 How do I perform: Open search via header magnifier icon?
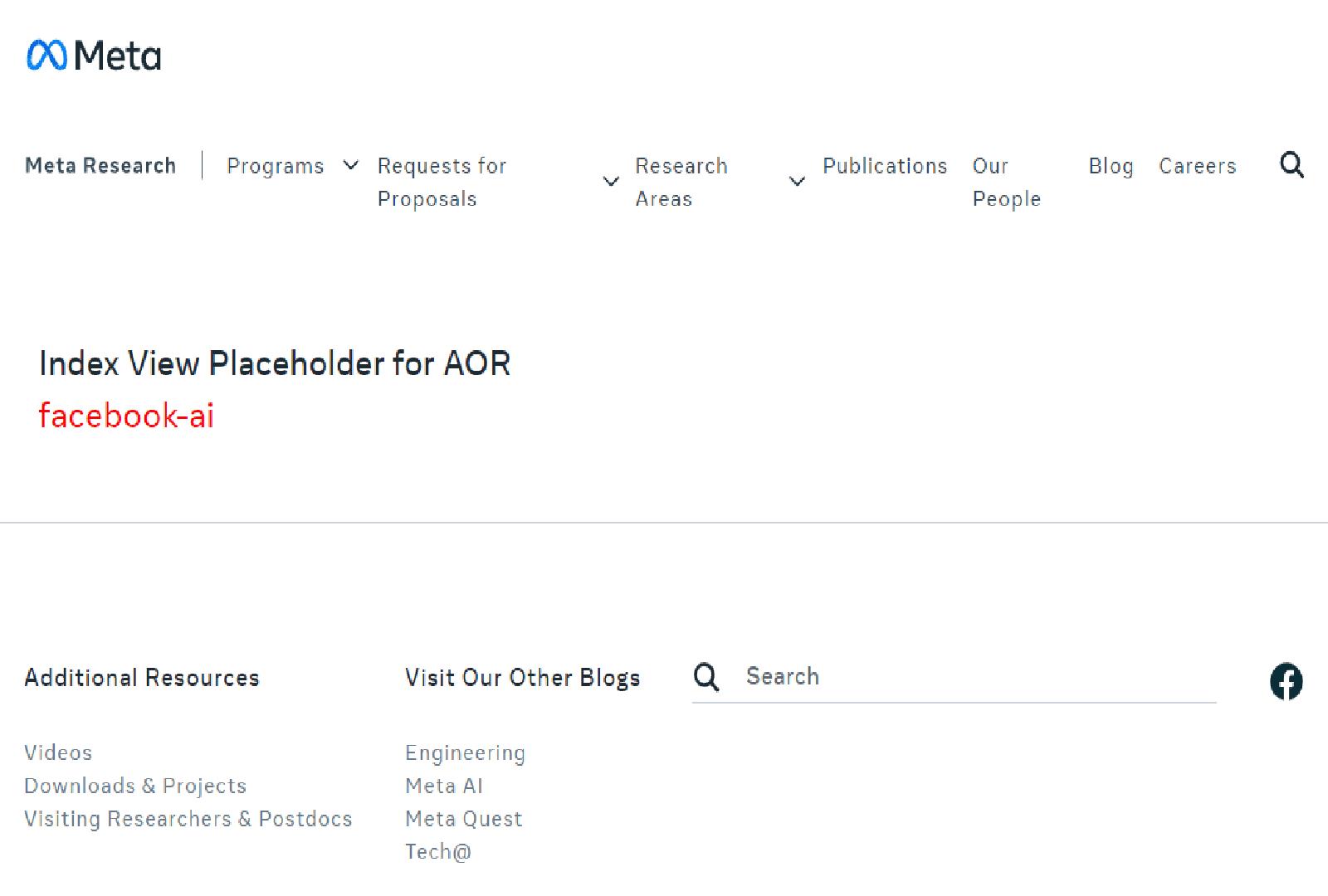1291,165
